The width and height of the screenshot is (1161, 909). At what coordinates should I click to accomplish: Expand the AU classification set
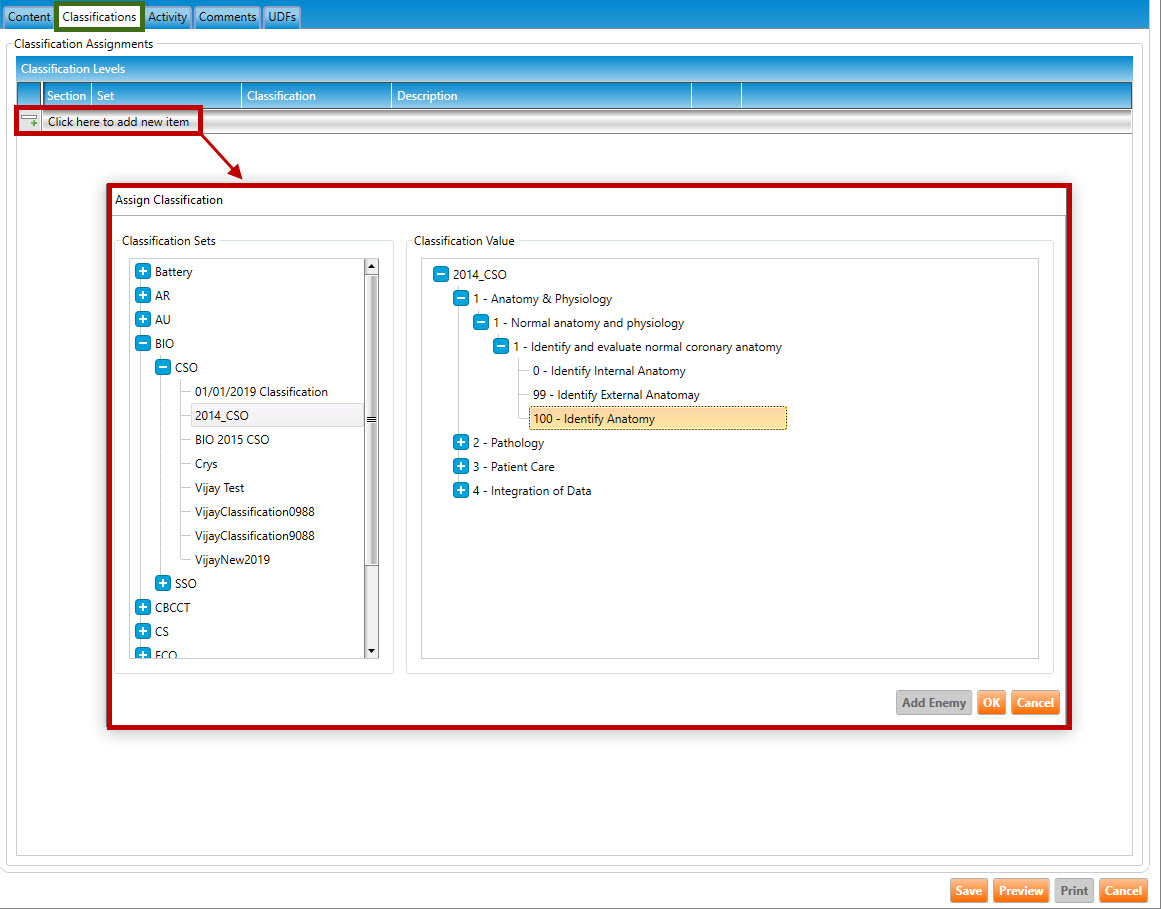[x=143, y=320]
